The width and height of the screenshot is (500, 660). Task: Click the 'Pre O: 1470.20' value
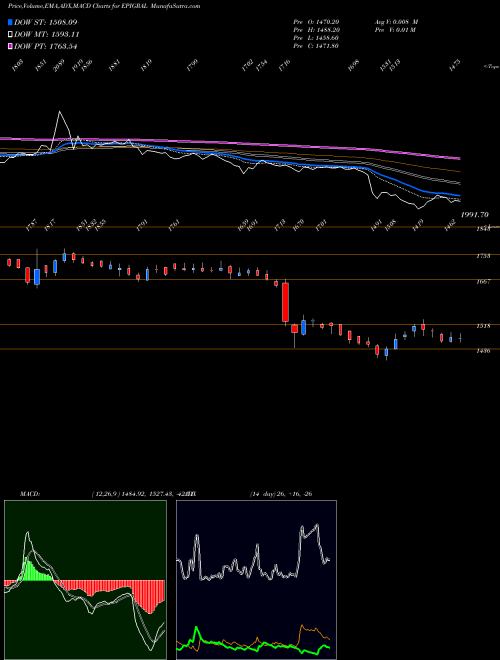(x=316, y=22)
